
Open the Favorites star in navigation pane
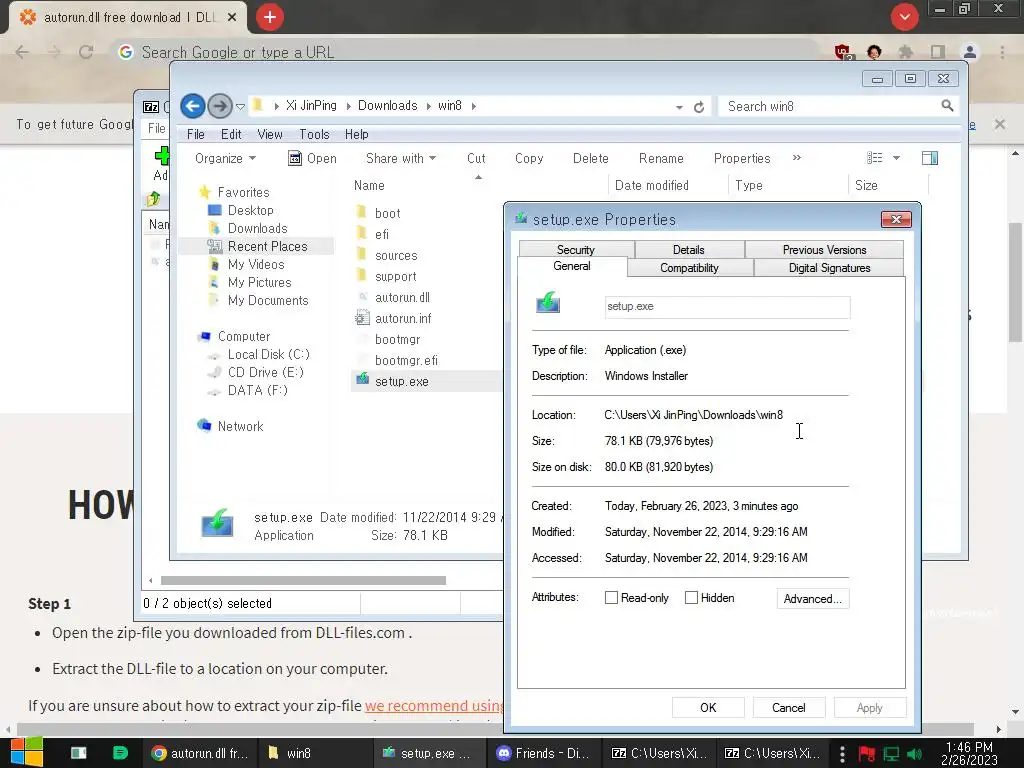[x=204, y=192]
